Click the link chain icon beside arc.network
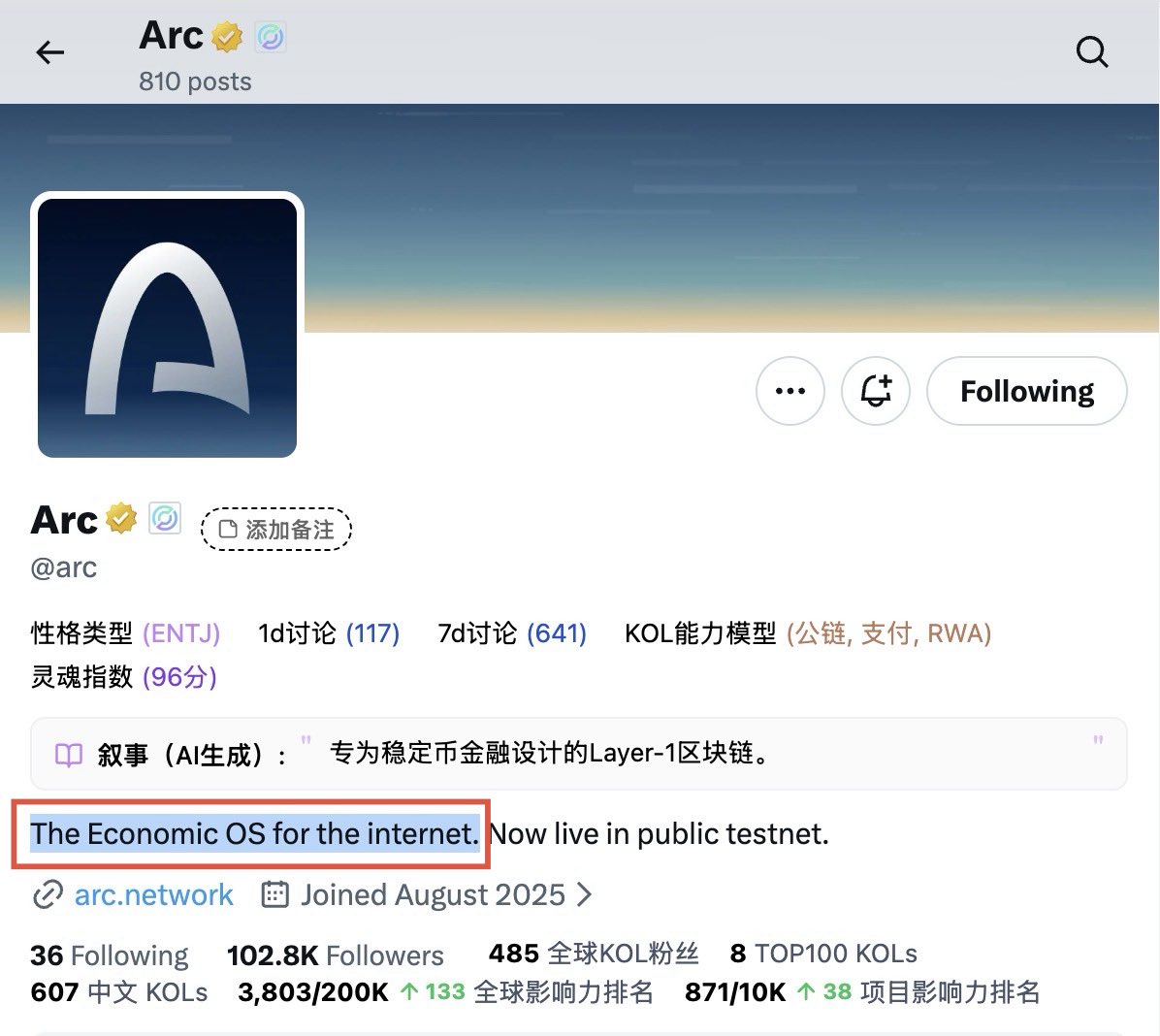The width and height of the screenshot is (1160, 1036). tap(48, 894)
